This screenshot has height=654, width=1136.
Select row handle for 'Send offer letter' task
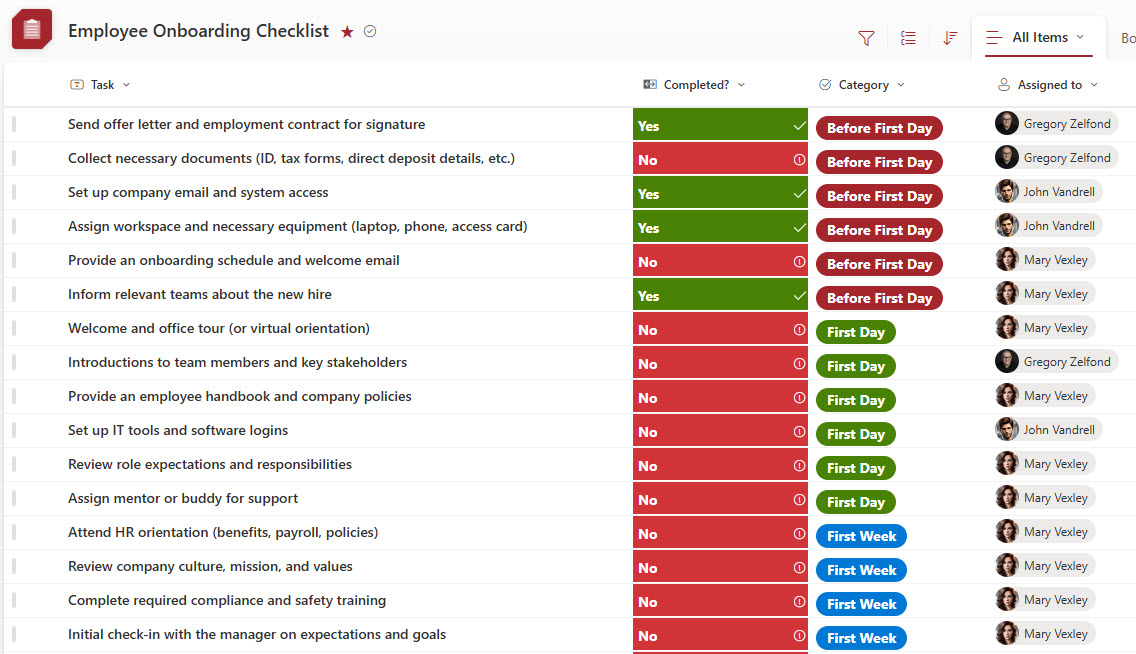point(14,124)
